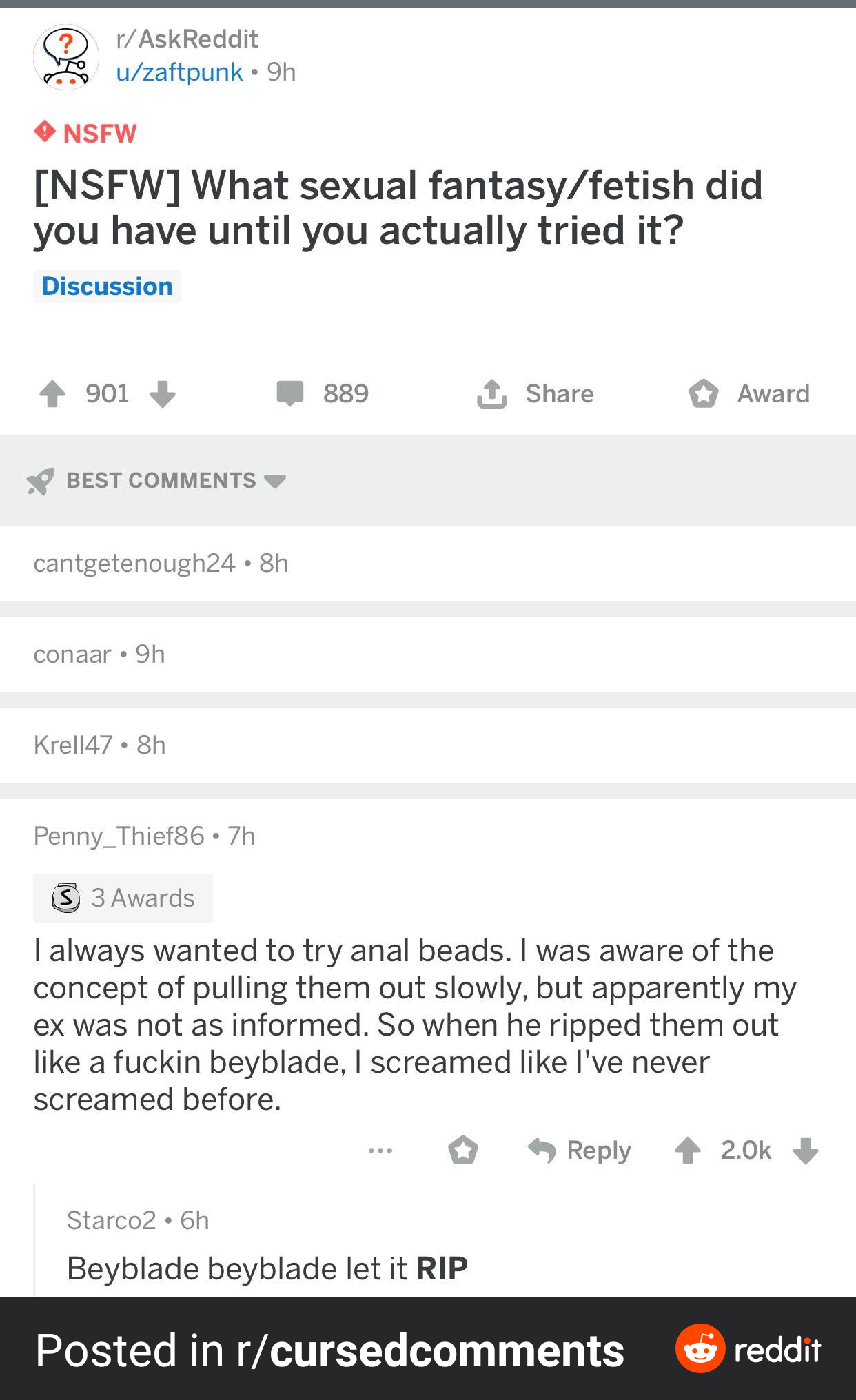Screen dimensions: 856x1400
Task: Open three-dot options on Penny_Thief86's comment
Action: [380, 1150]
